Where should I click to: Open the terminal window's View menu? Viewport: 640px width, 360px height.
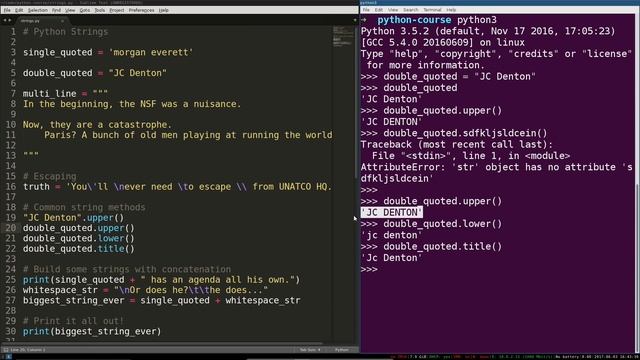tap(393, 10)
